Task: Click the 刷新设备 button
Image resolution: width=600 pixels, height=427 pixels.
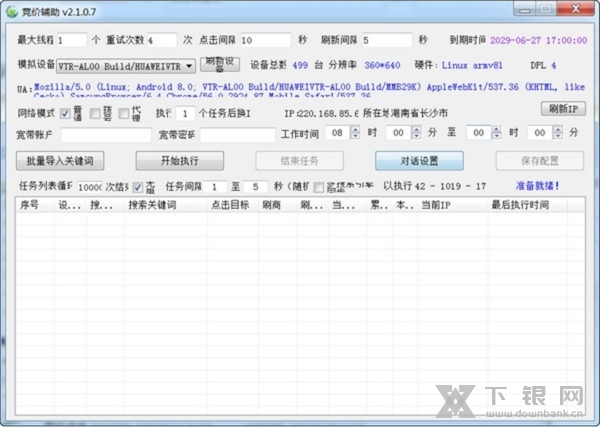Action: coord(220,64)
